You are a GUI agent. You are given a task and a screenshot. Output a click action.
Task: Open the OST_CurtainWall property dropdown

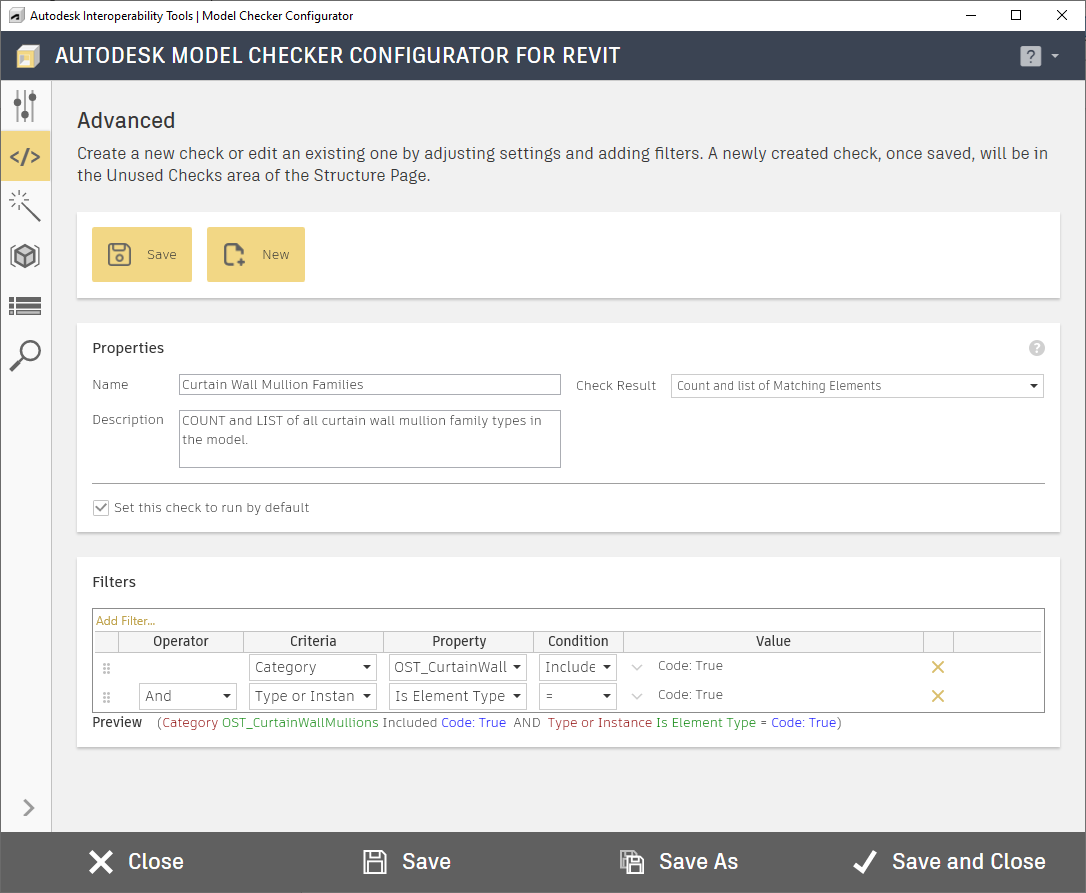pos(457,667)
